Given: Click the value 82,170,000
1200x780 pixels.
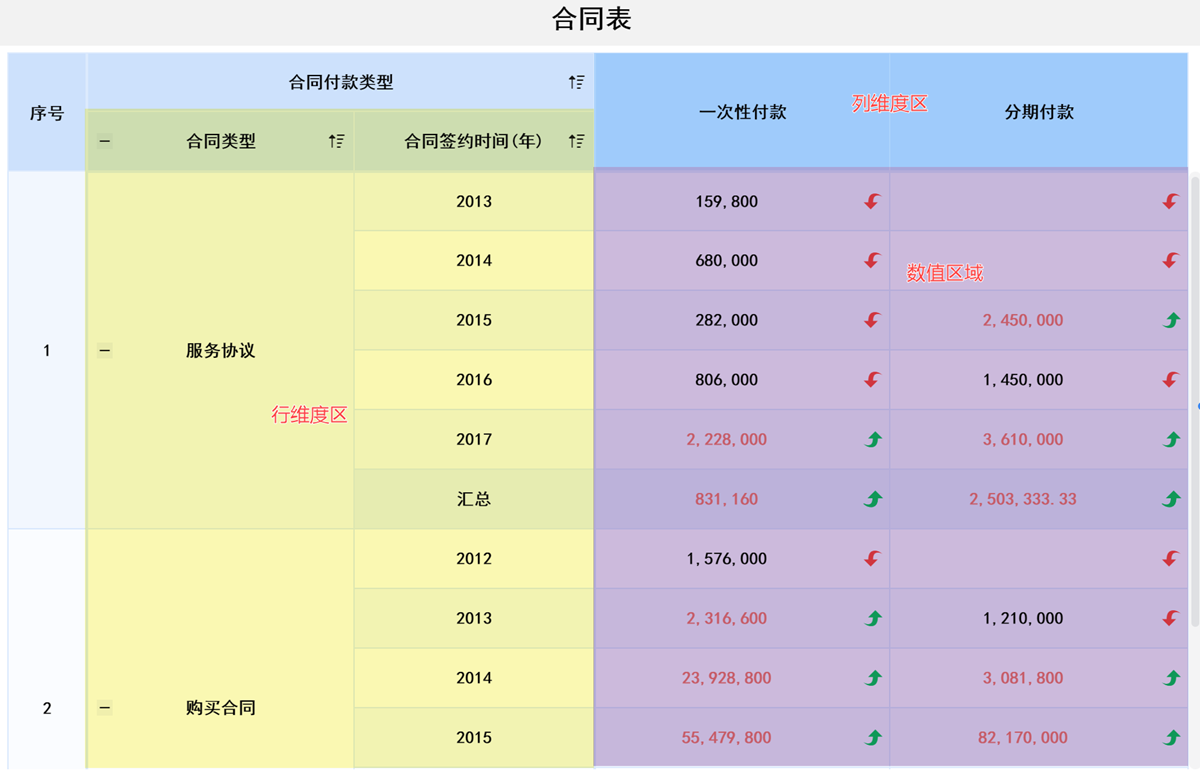Looking at the screenshot, I should (x=1023, y=737).
